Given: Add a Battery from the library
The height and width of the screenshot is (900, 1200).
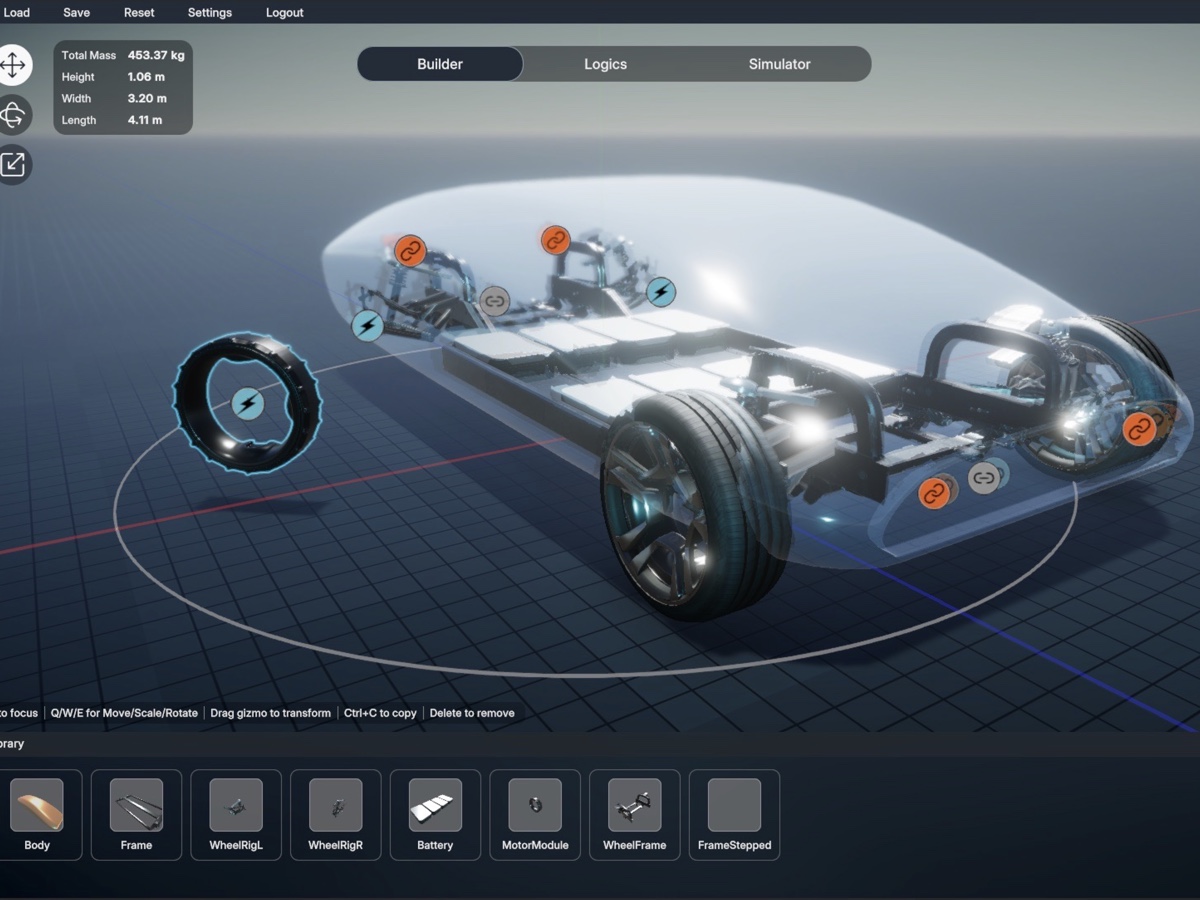Looking at the screenshot, I should click(435, 815).
